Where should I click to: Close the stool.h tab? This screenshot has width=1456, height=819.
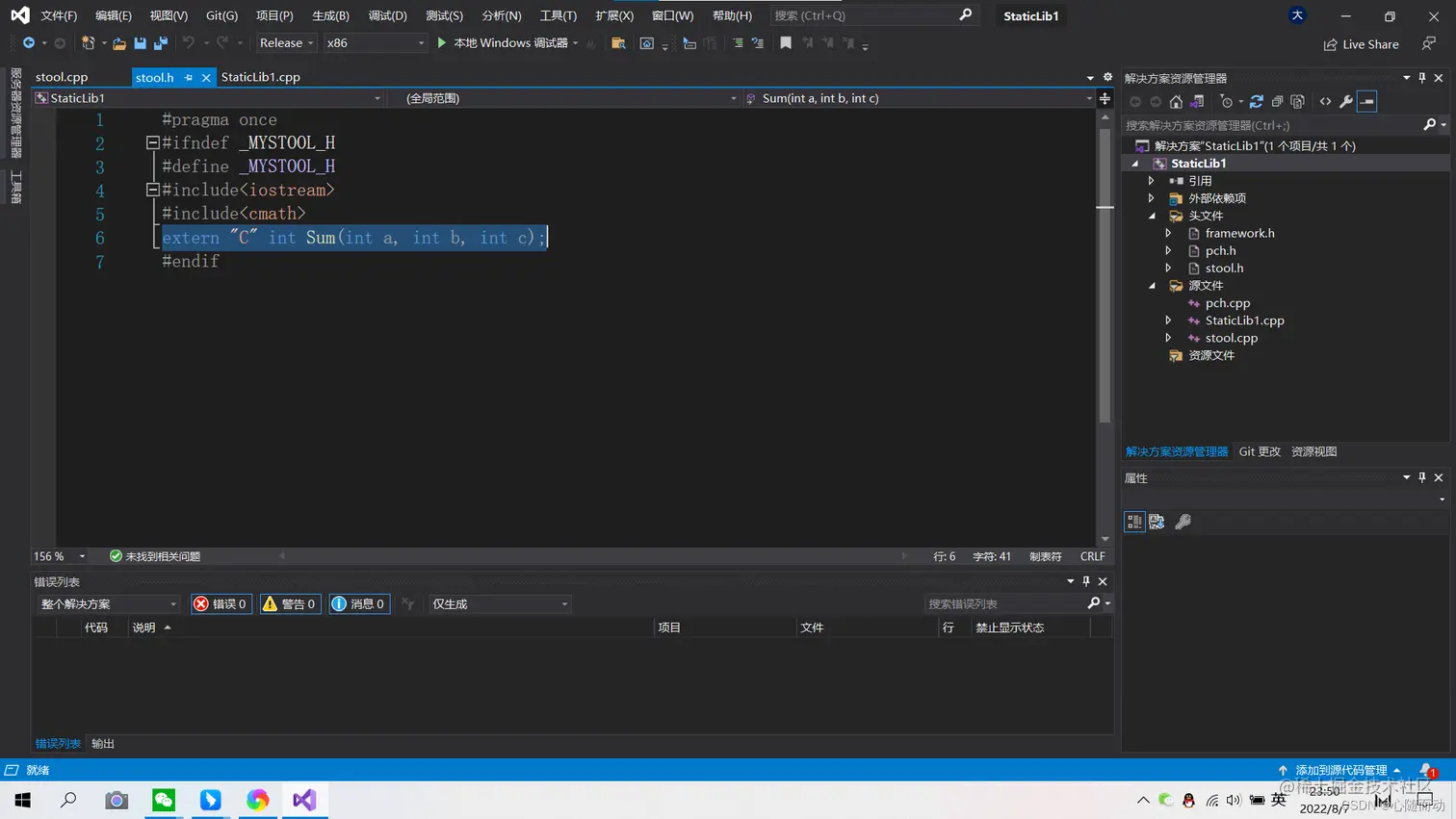206,78
